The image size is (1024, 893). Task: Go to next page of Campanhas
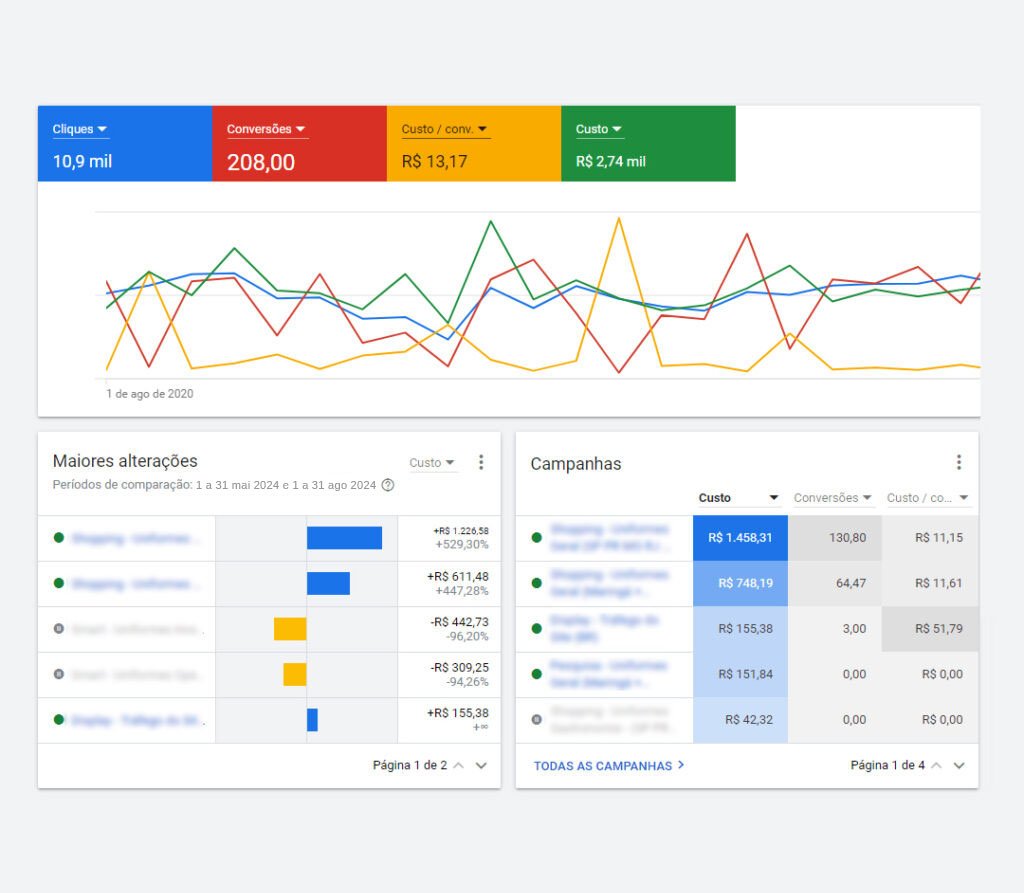pyautogui.click(x=959, y=766)
